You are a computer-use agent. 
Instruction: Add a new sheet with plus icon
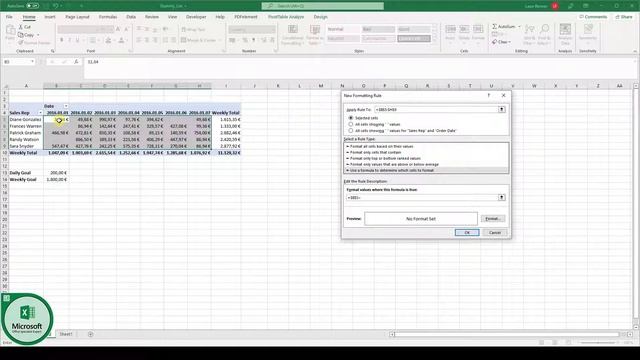91,334
